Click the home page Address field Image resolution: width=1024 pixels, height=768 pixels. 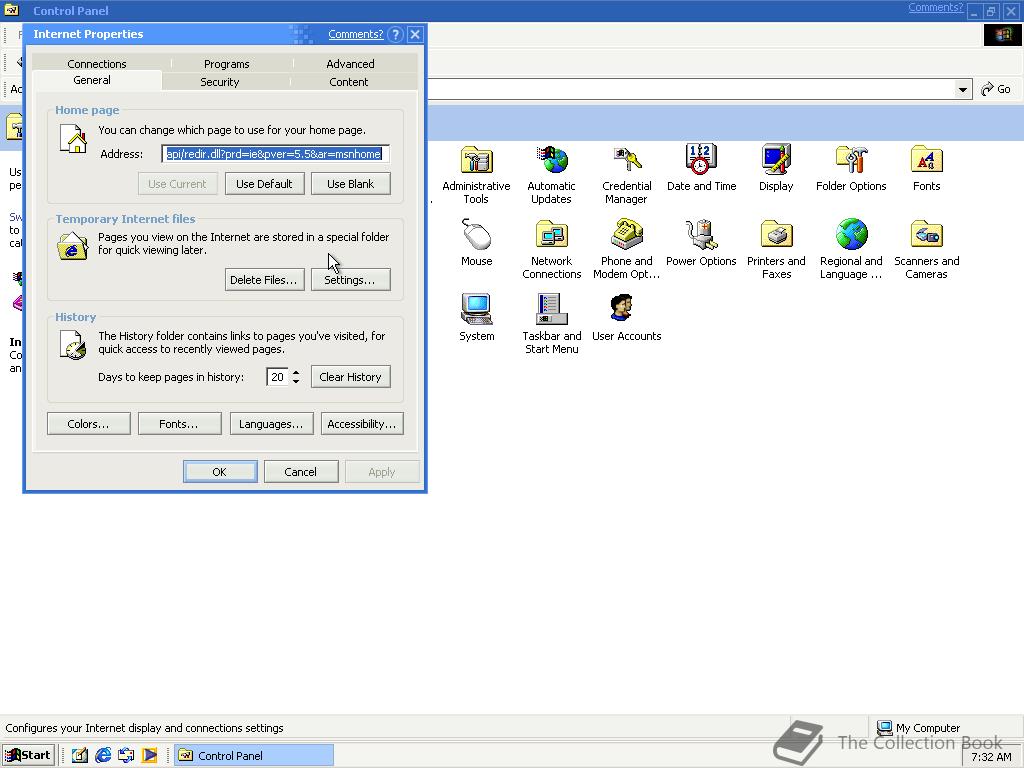click(275, 154)
